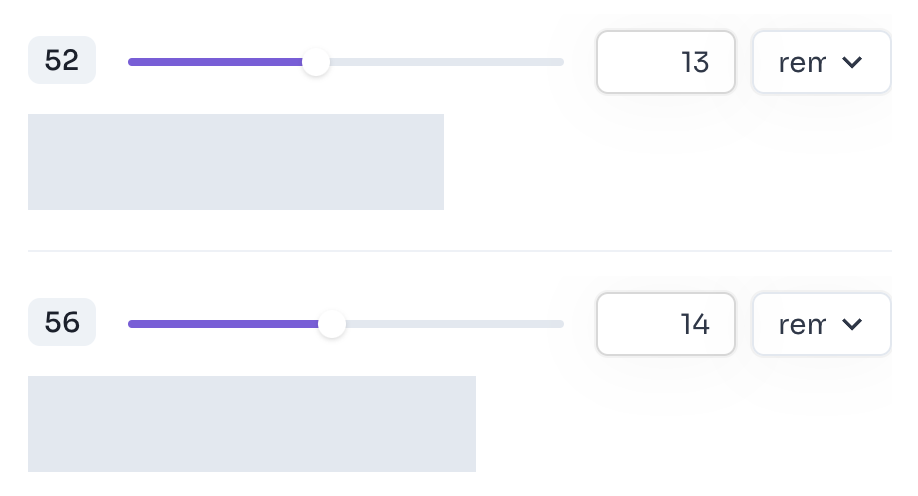Click the far left end of the 56 slider
Screen dimensions: 918x496
point(132,324)
